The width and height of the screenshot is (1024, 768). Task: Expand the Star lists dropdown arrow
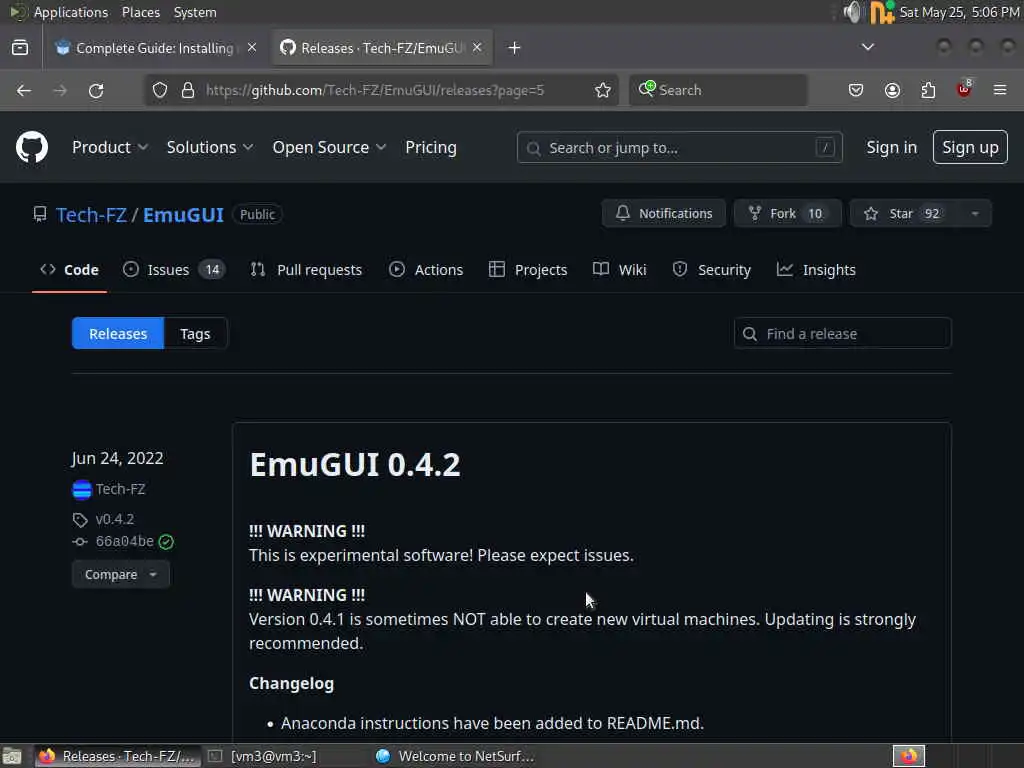(974, 214)
